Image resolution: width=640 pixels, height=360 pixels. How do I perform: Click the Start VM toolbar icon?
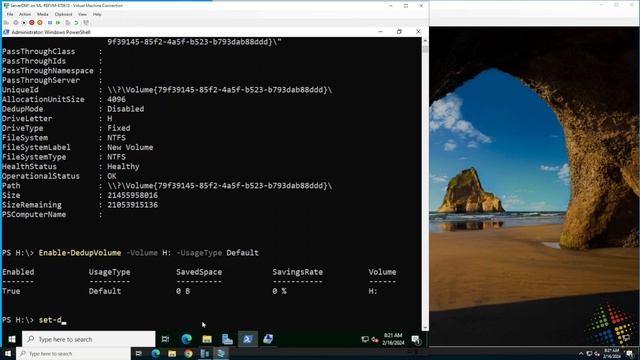(x=16, y=23)
